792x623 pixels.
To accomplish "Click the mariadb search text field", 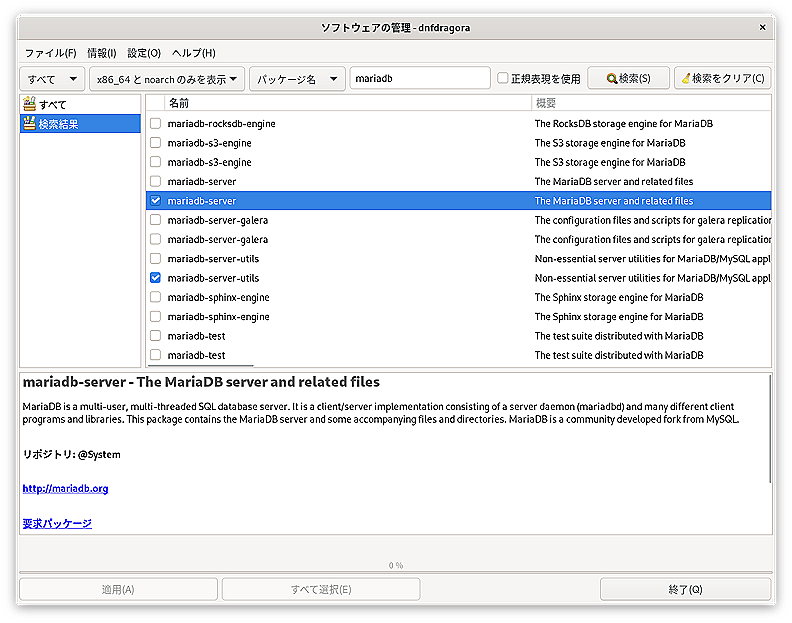I will click(x=420, y=78).
